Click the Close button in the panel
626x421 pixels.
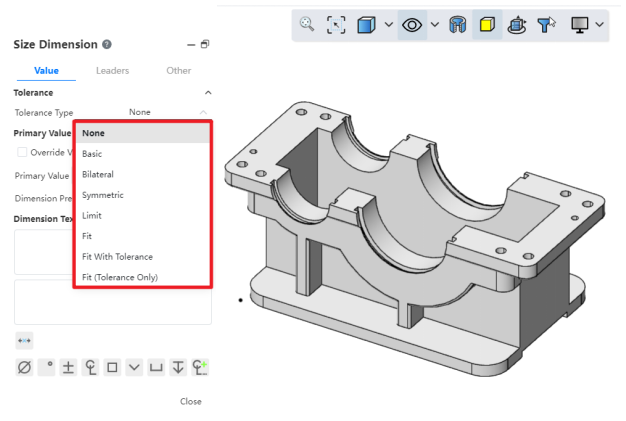click(x=190, y=401)
